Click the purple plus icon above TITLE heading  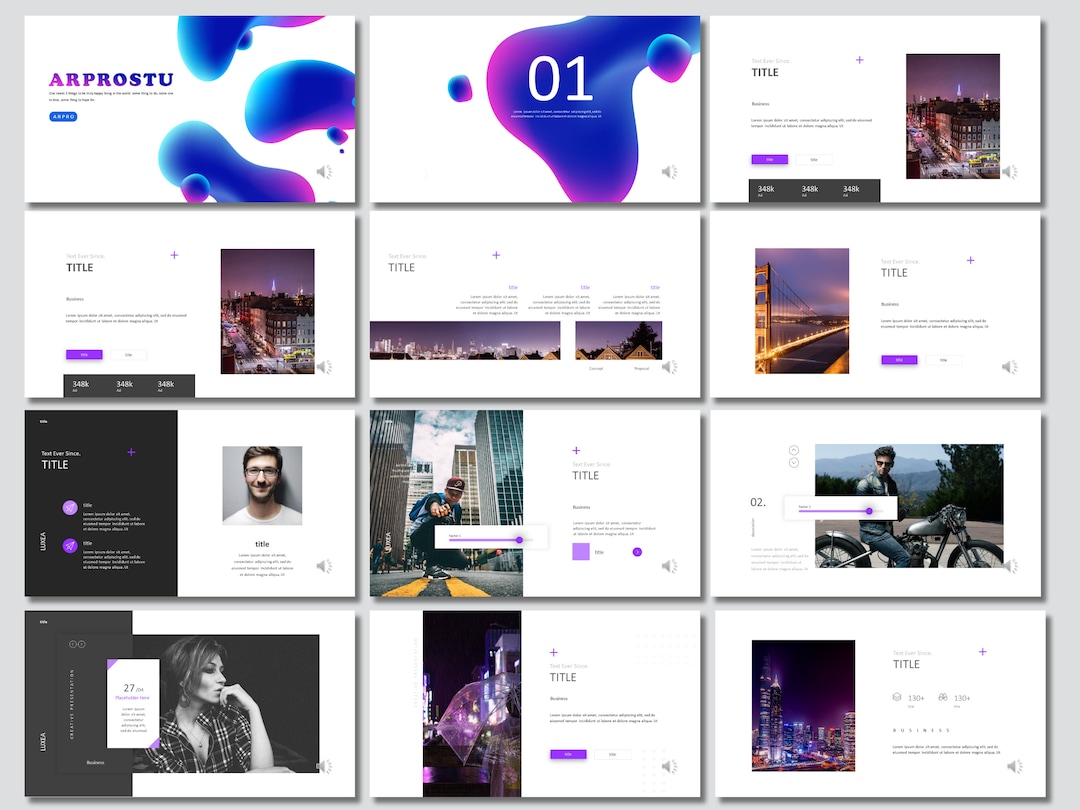tap(859, 60)
